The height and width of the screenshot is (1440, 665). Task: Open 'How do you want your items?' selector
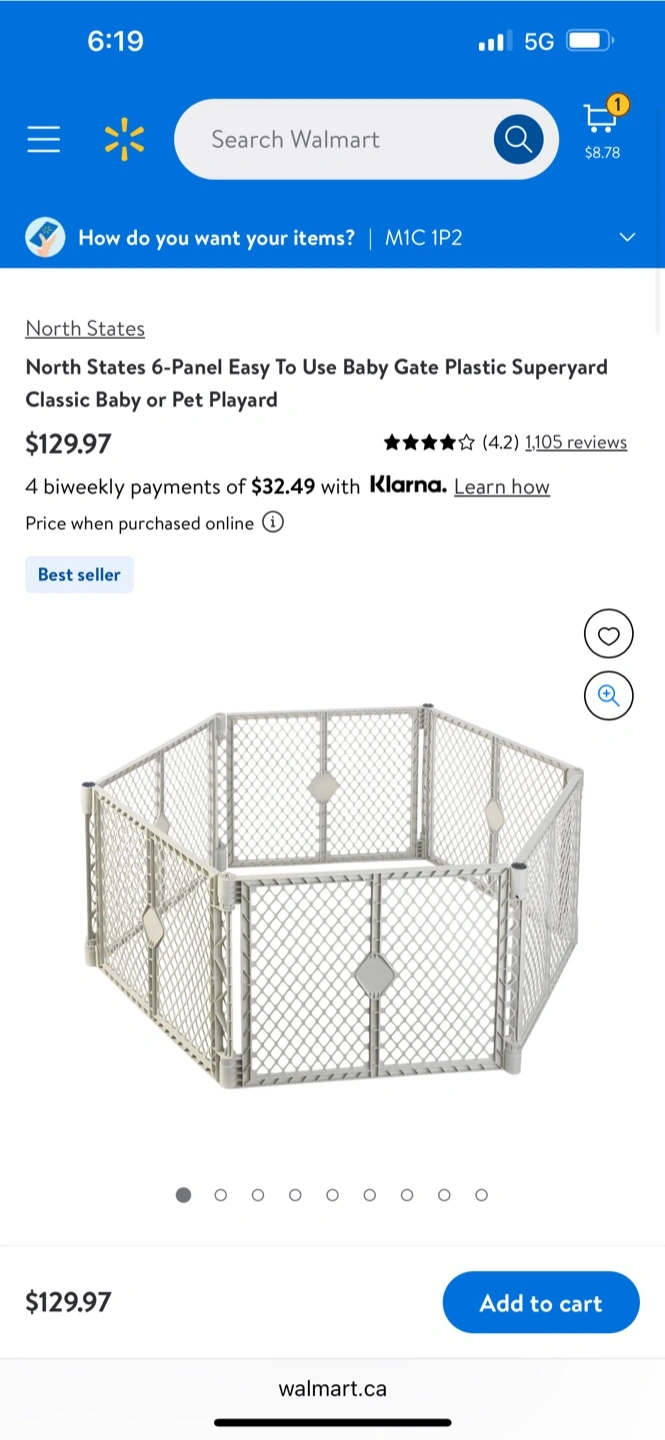click(216, 238)
